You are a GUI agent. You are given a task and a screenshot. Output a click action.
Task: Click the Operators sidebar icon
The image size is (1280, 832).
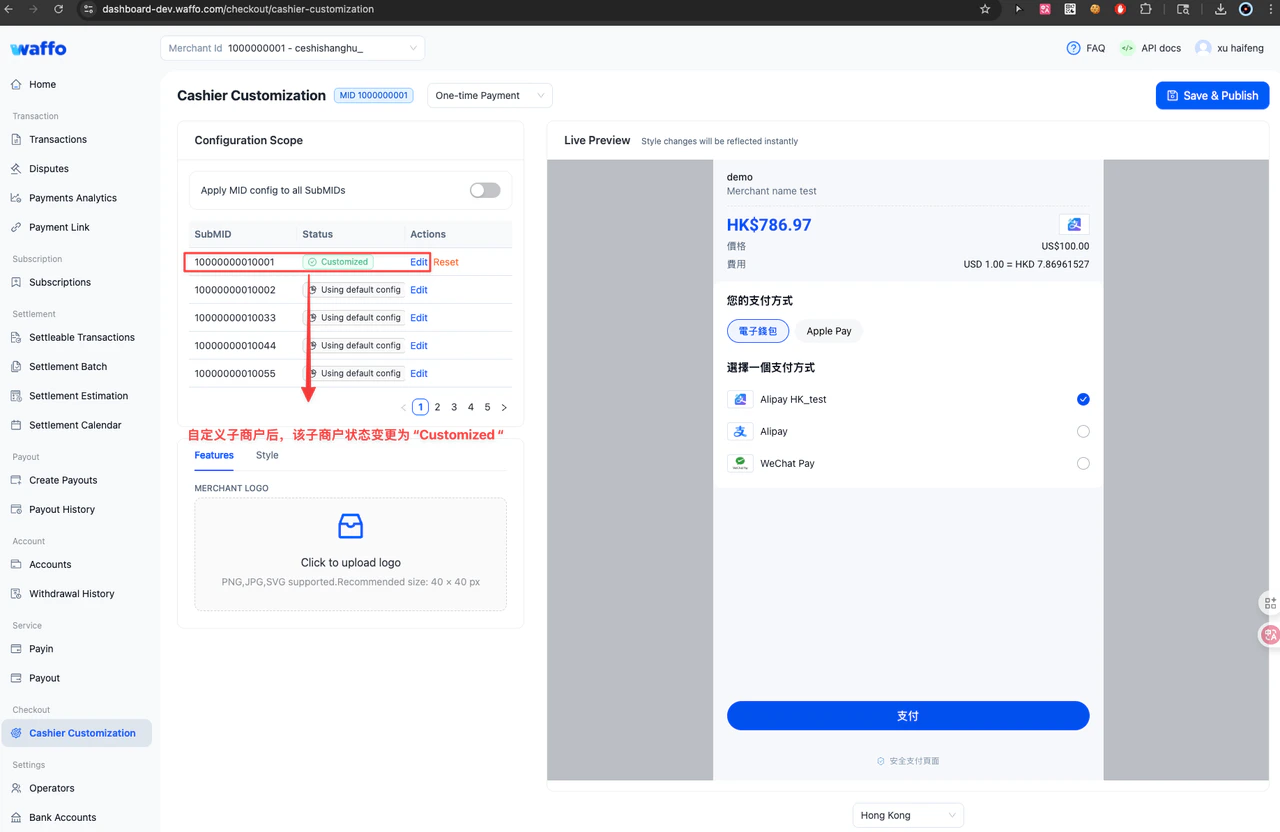16,788
